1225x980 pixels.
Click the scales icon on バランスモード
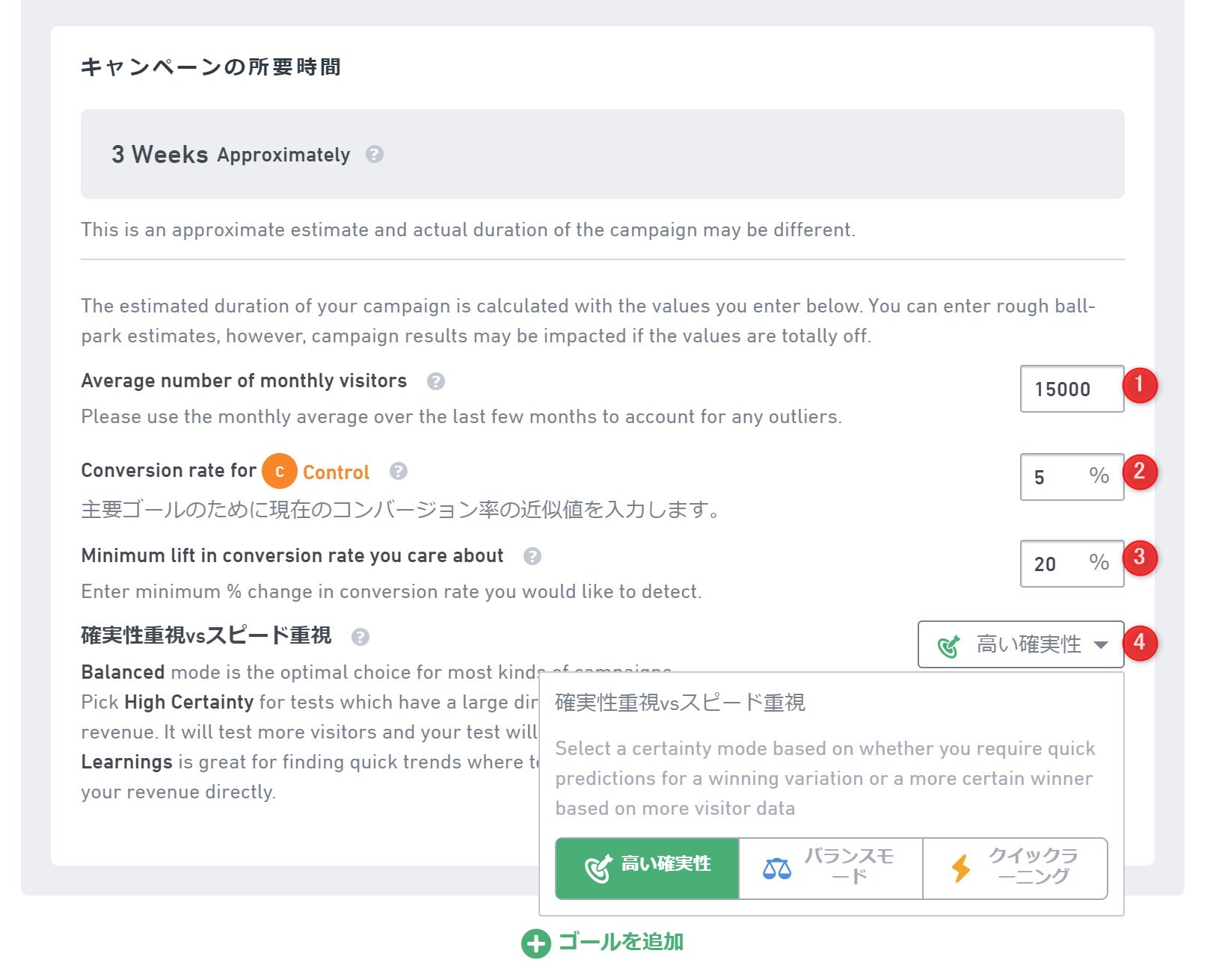[x=777, y=869]
